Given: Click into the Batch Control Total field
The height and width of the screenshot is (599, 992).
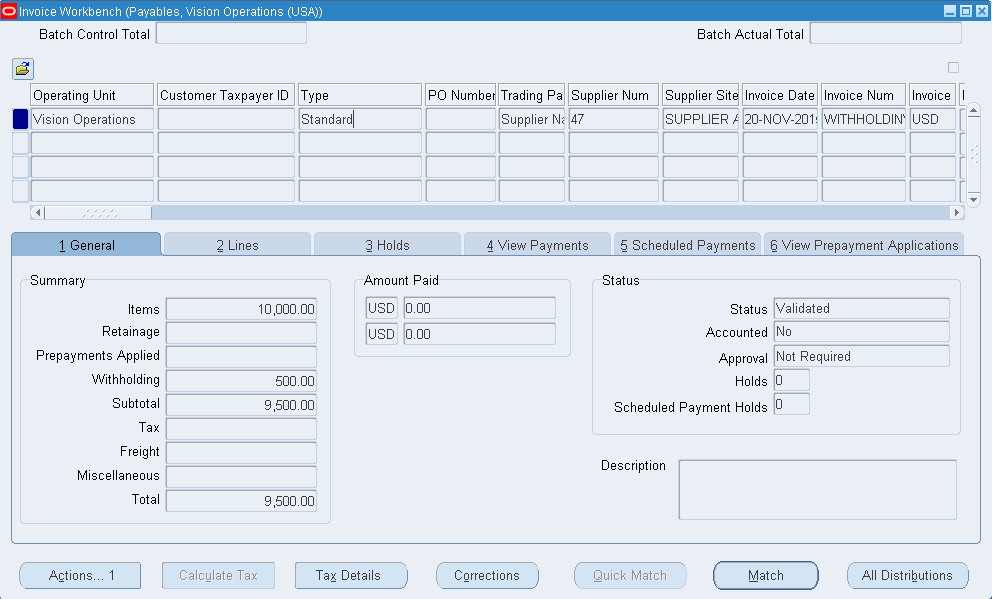Looking at the screenshot, I should click(x=231, y=34).
